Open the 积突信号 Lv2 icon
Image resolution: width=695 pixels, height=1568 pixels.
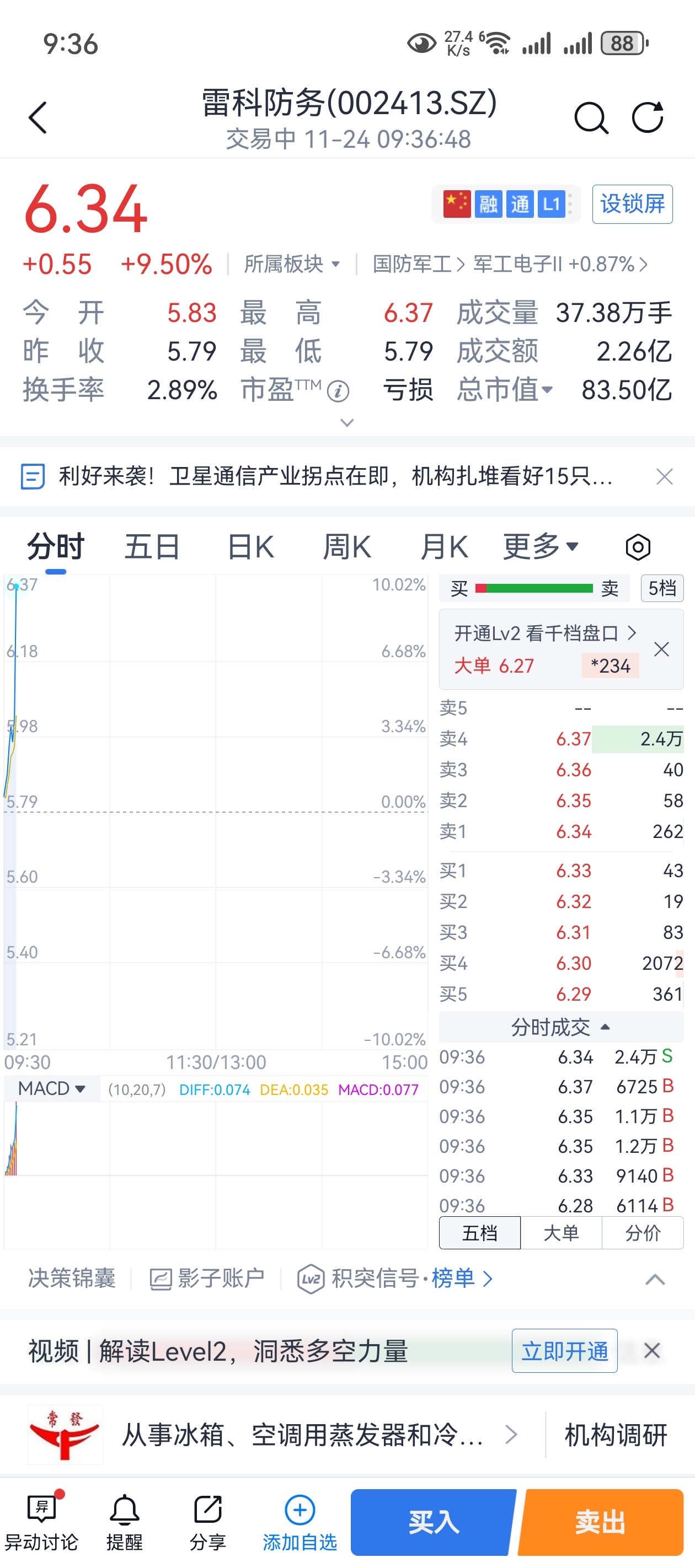point(311,1279)
